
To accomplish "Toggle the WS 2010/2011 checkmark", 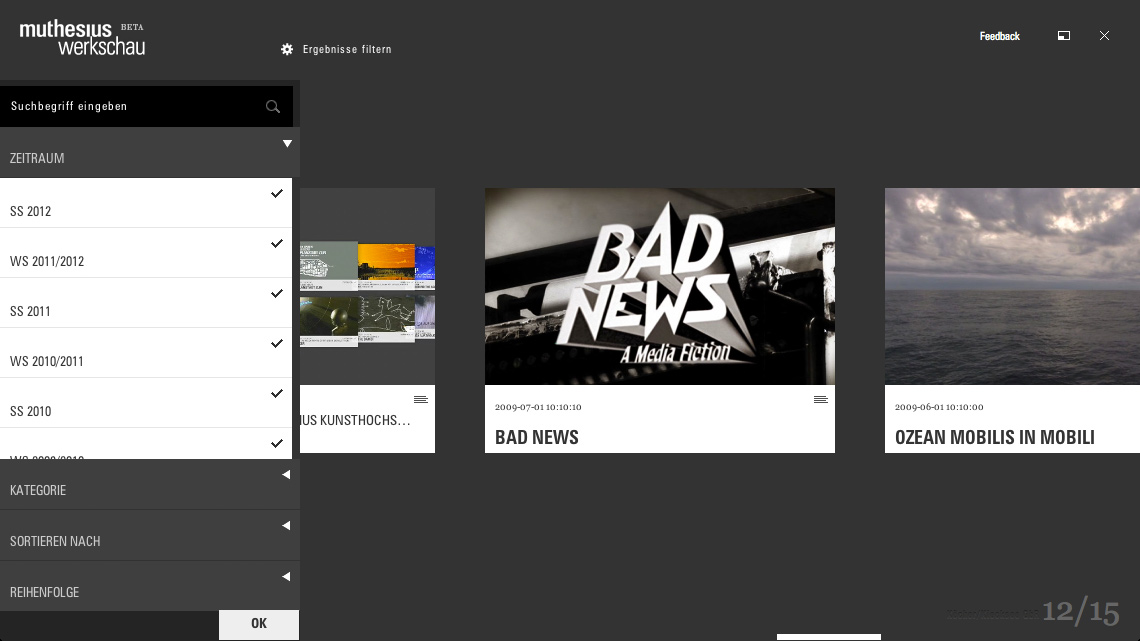I will click(277, 344).
